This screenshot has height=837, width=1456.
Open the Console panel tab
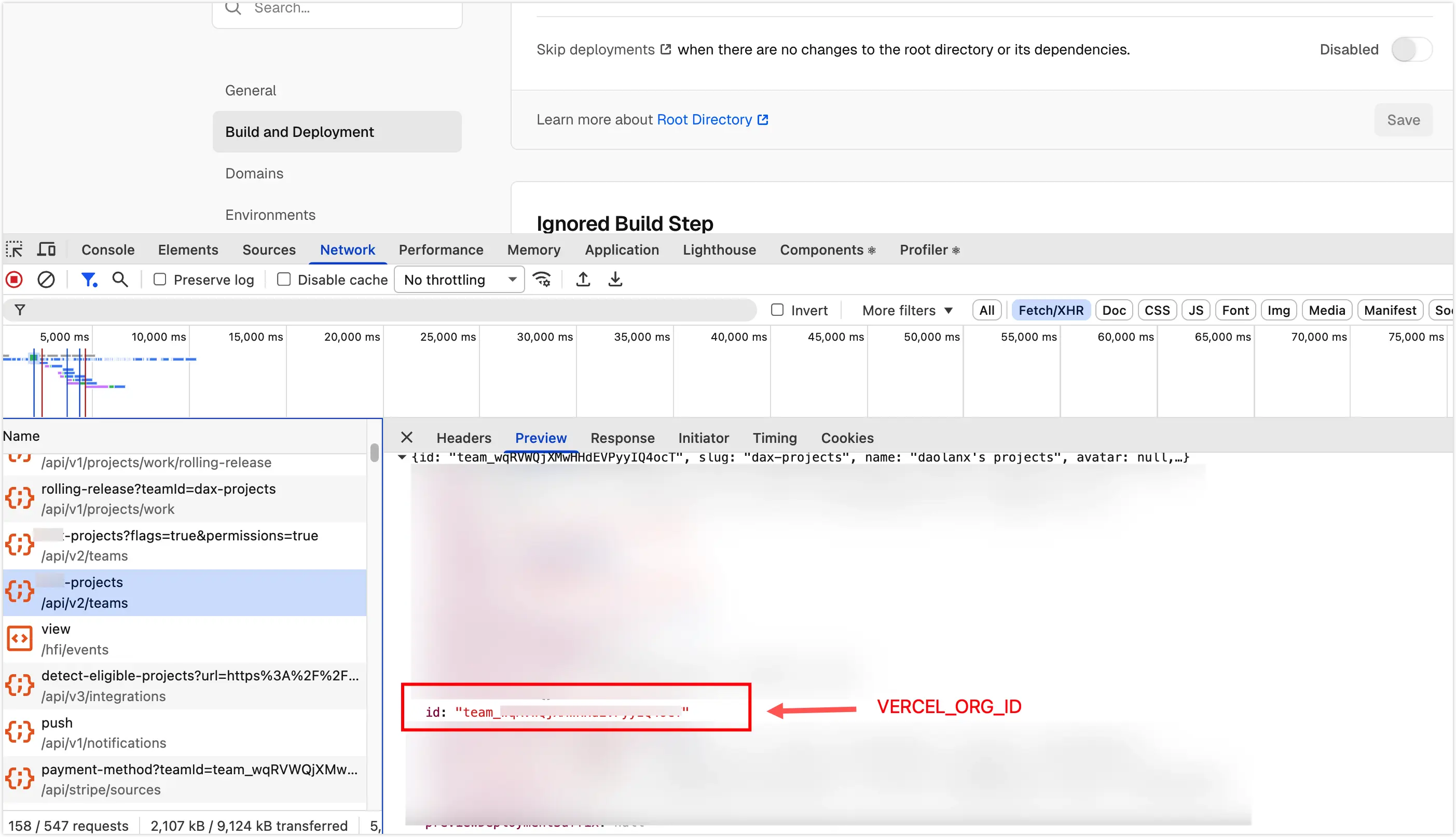(x=108, y=249)
